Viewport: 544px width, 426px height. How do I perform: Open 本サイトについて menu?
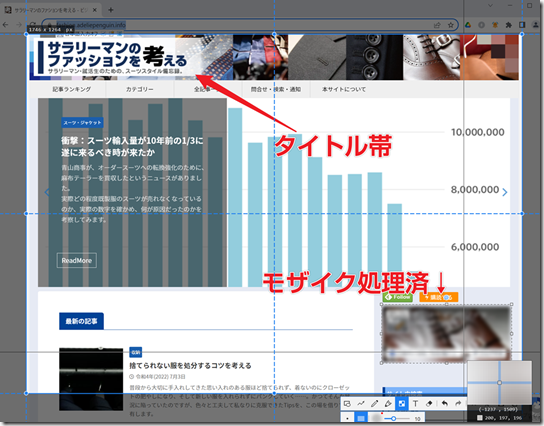click(x=344, y=89)
